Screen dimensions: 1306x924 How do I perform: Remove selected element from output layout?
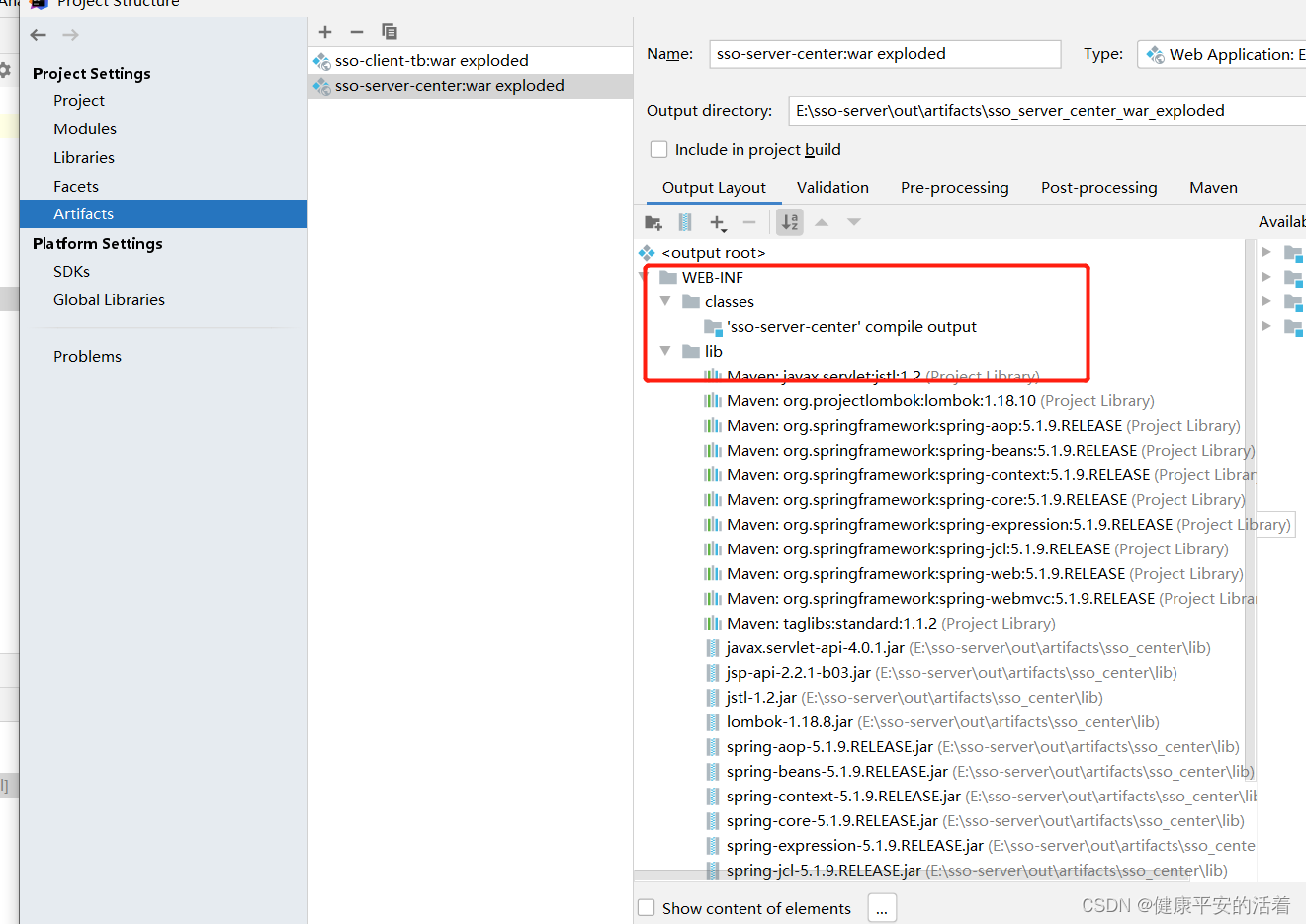click(x=749, y=222)
